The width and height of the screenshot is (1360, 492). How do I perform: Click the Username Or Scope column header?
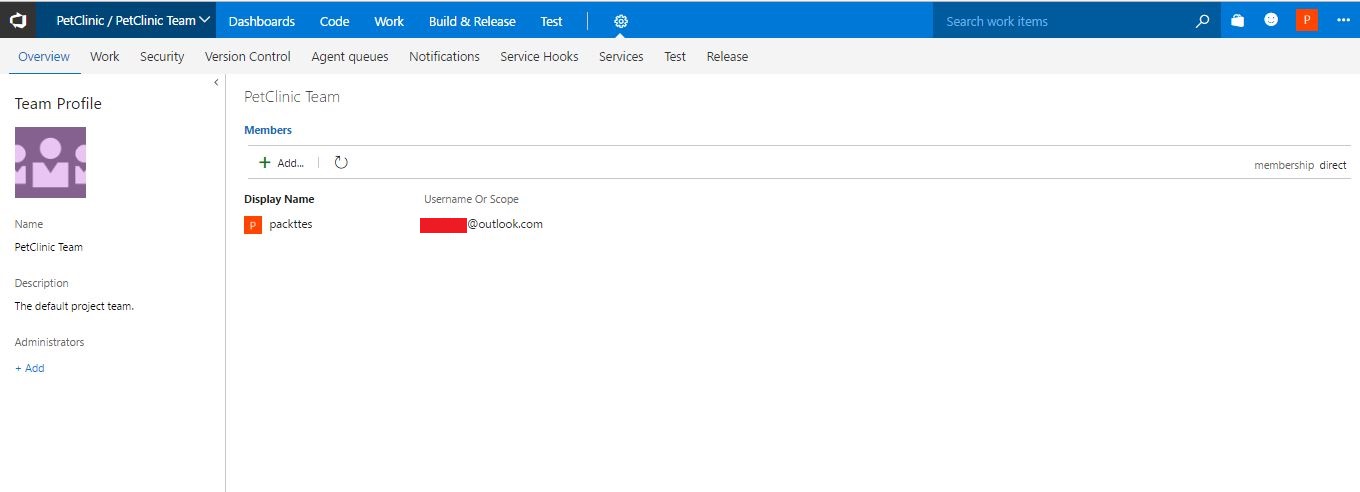(471, 199)
